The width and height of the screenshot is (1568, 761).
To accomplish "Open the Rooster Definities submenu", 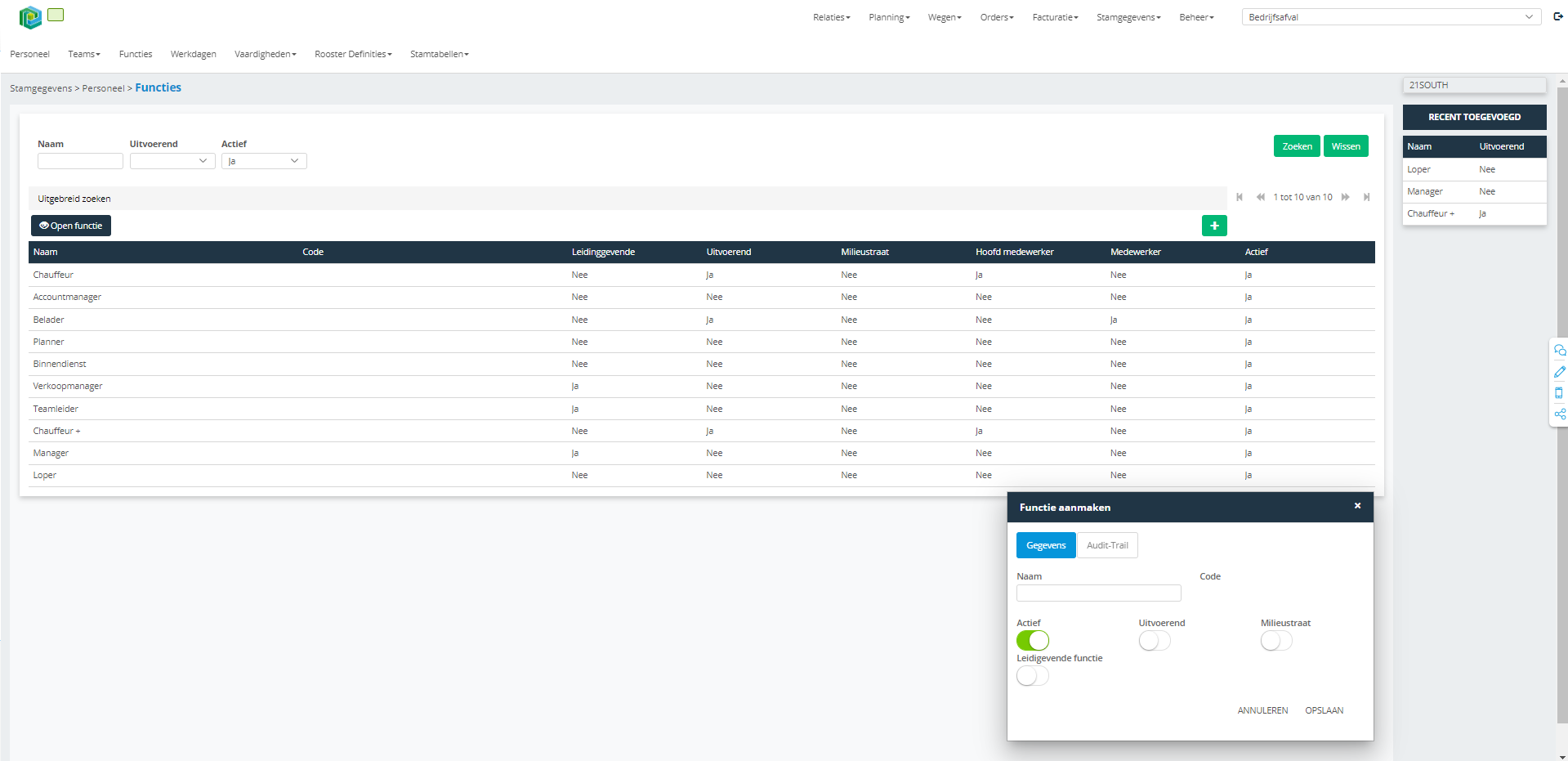I will coord(353,54).
